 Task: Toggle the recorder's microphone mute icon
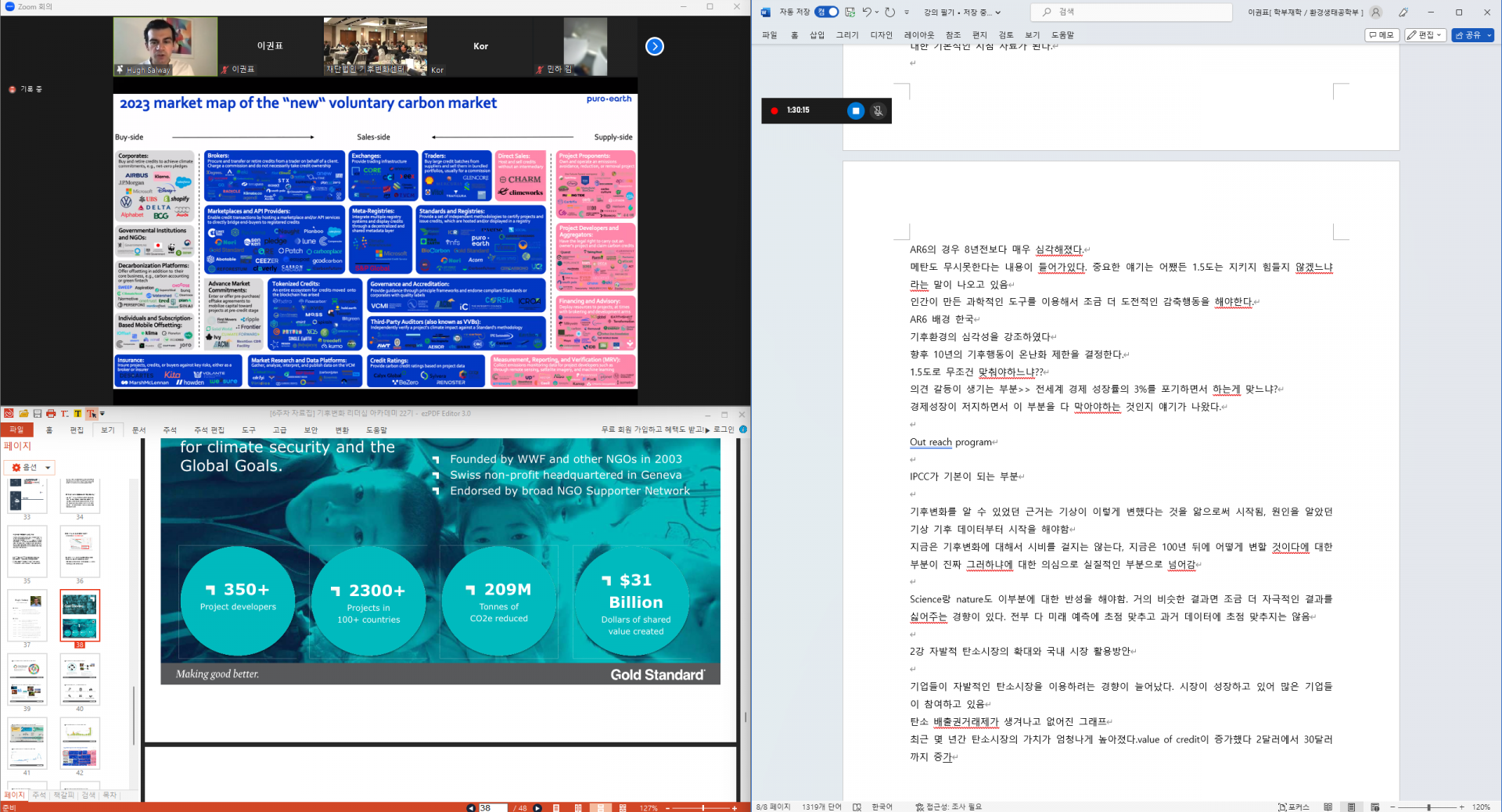[x=879, y=111]
